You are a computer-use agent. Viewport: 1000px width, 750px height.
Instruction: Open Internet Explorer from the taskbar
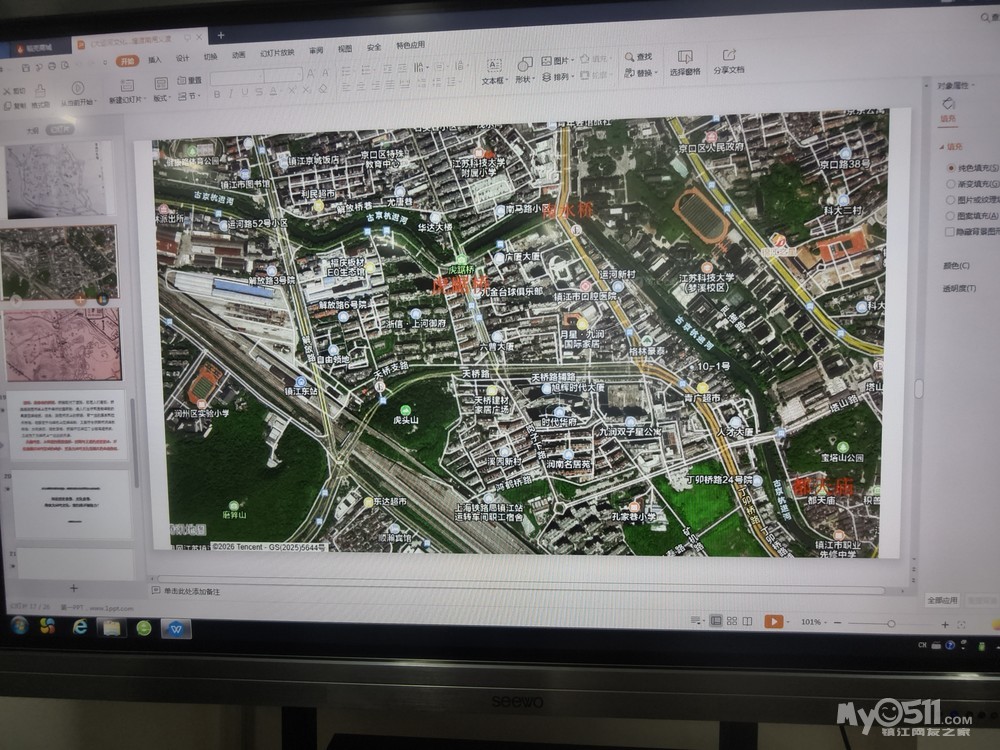[80, 627]
